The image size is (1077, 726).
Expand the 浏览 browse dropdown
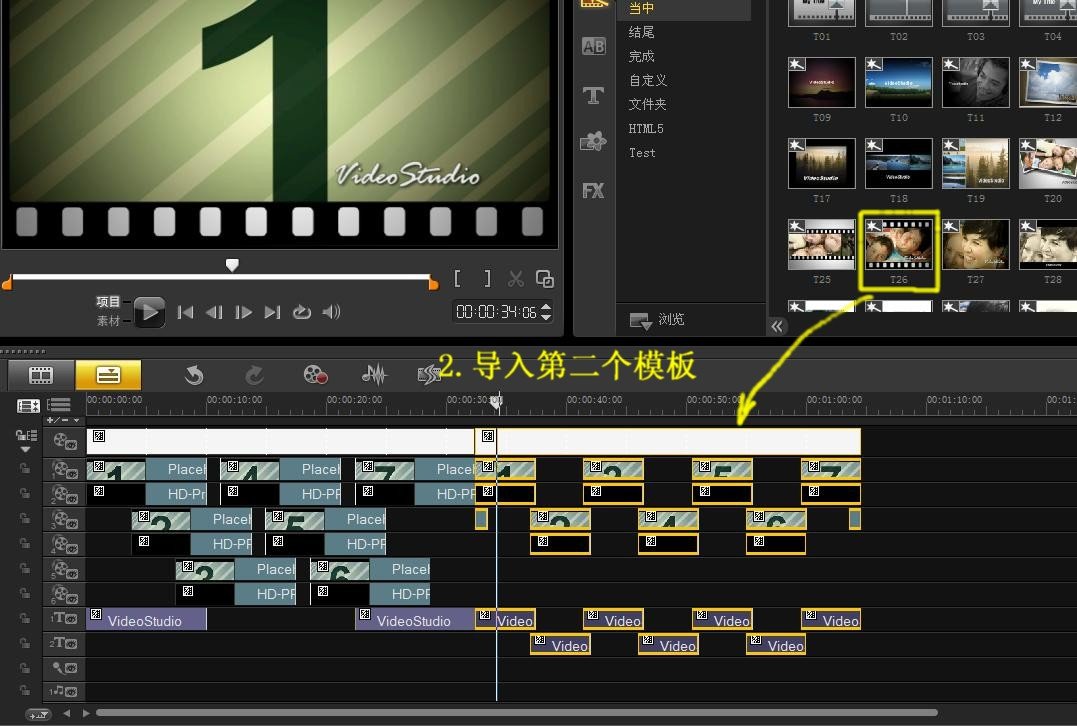(x=640, y=321)
